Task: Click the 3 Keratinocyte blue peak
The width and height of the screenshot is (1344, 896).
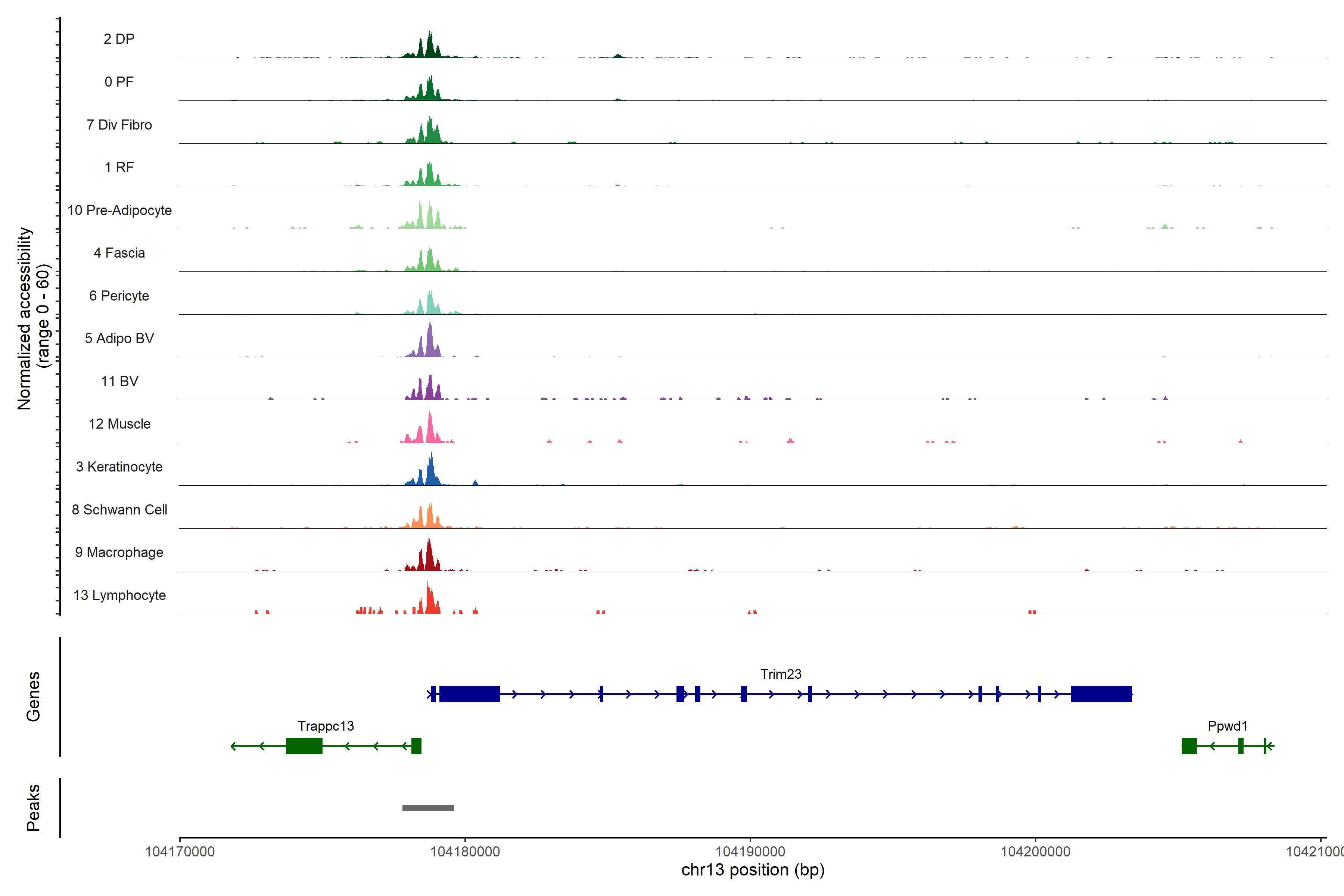Action: (432, 473)
